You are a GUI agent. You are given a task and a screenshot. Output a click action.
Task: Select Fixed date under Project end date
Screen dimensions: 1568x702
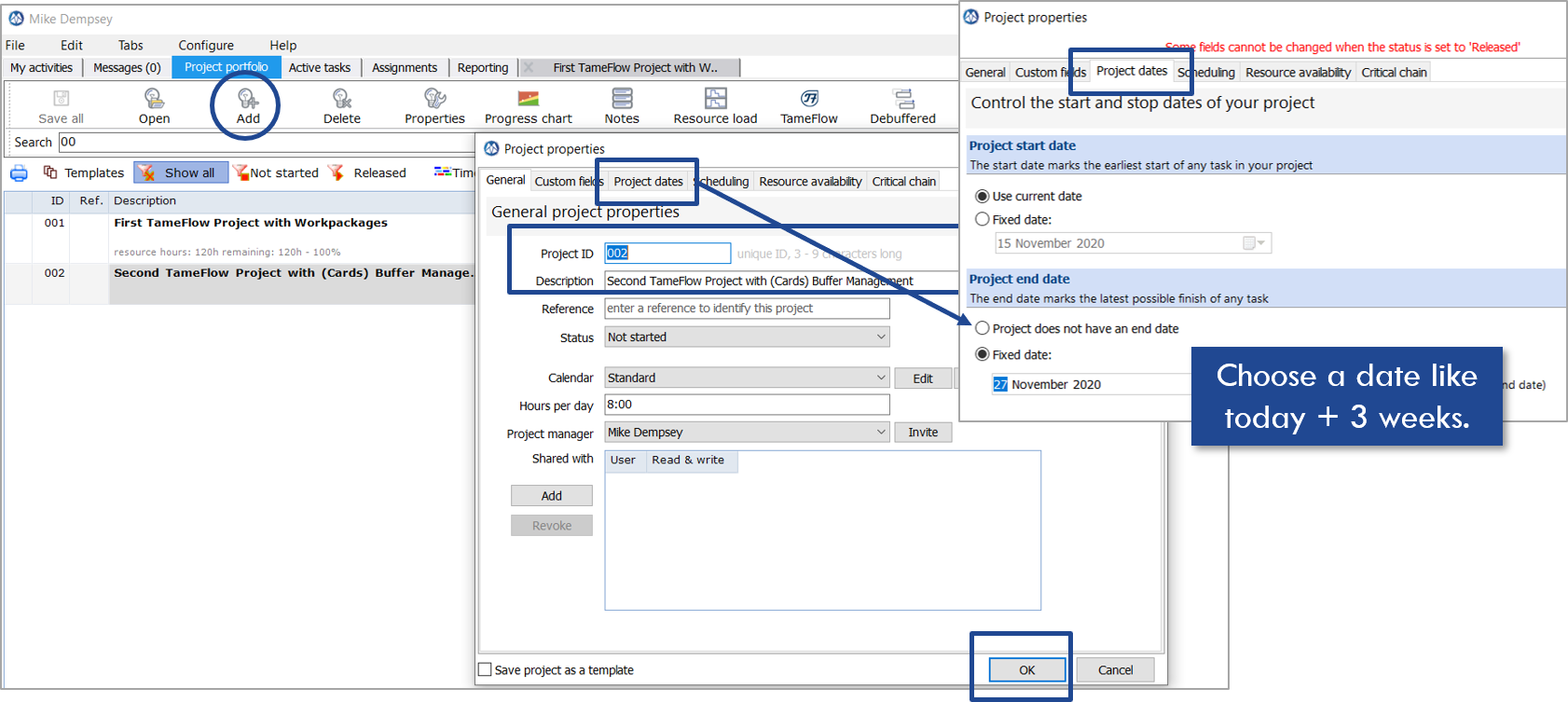(x=982, y=354)
